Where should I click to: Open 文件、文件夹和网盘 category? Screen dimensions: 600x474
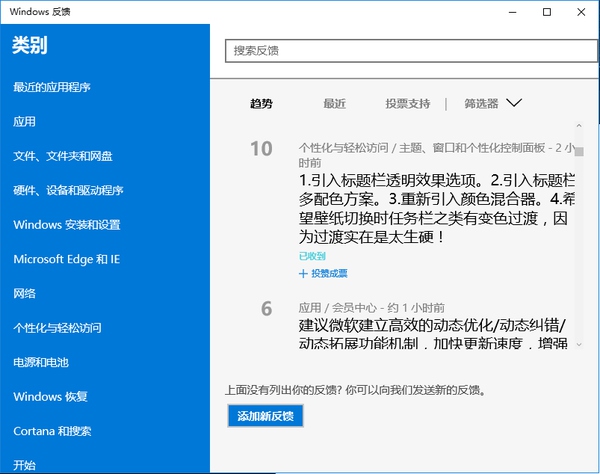click(63, 156)
